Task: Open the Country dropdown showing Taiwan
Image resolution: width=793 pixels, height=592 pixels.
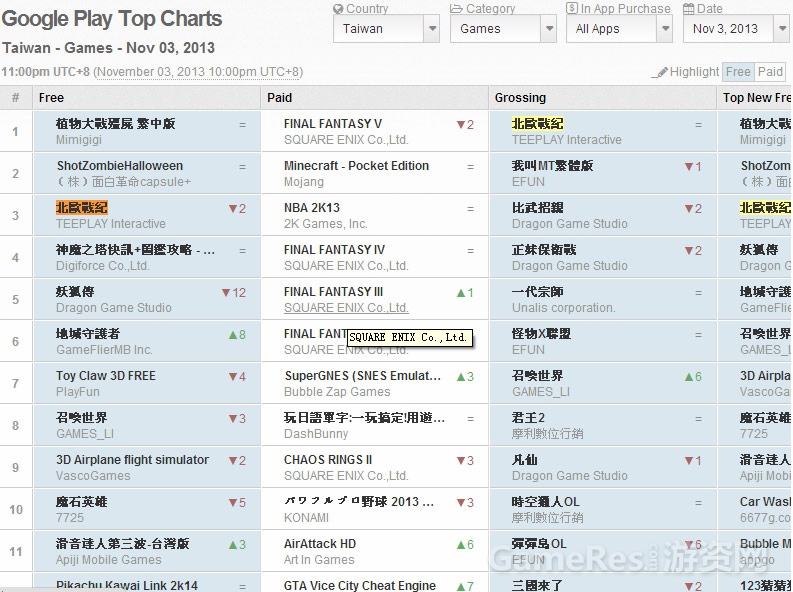Action: [386, 28]
